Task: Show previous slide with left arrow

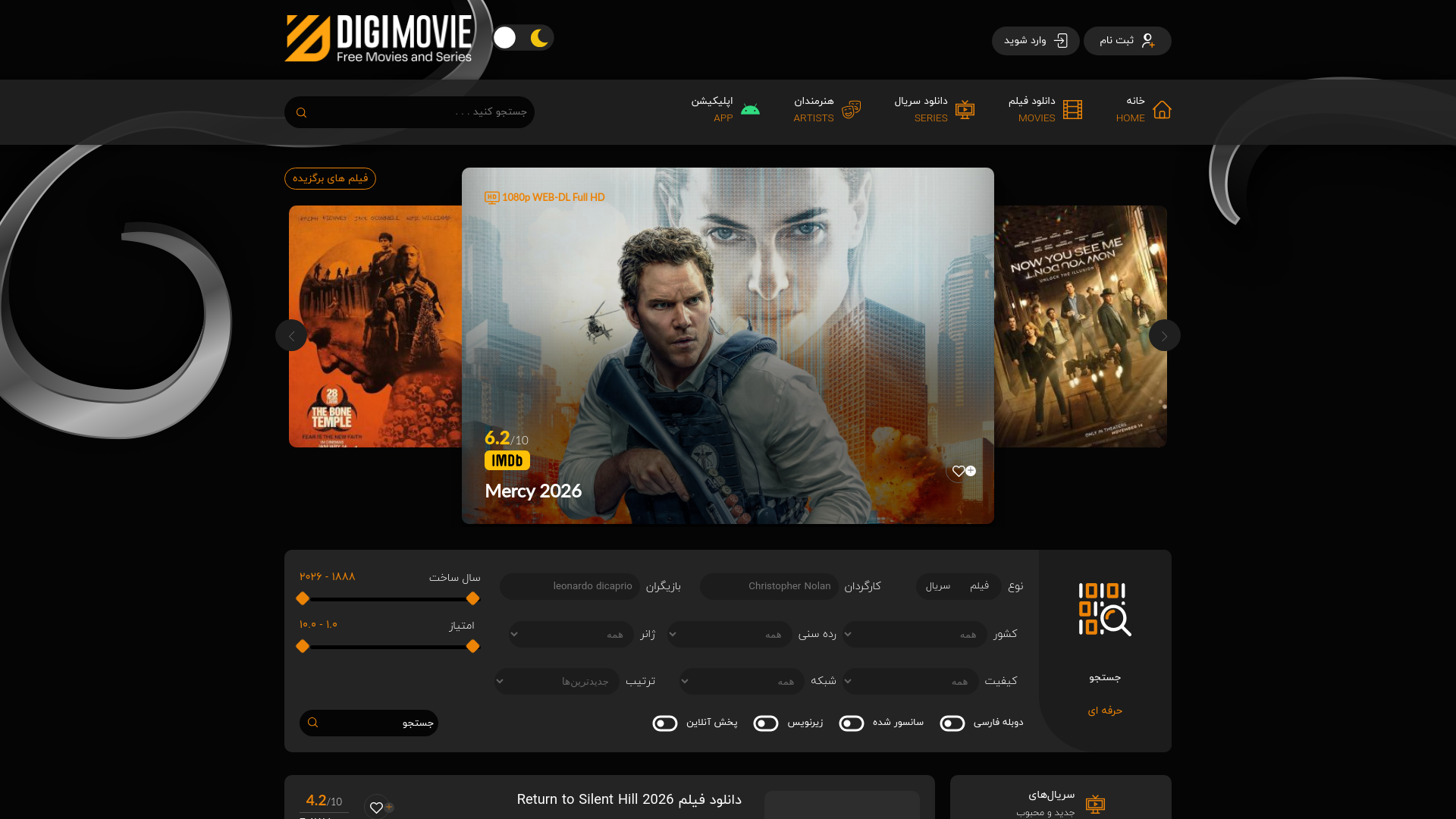Action: pyautogui.click(x=291, y=335)
